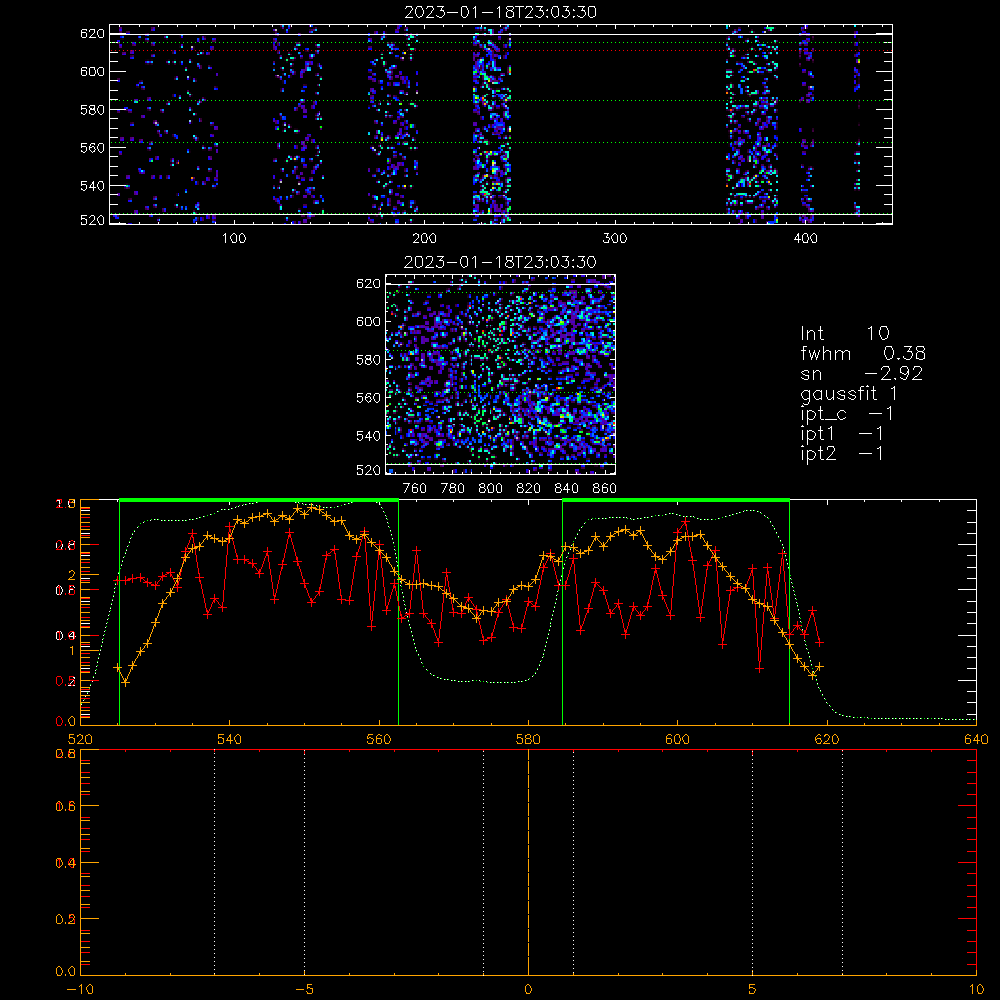Click "540" on the profile plot x-axis
The width and height of the screenshot is (1000, 1000).
coord(230,739)
